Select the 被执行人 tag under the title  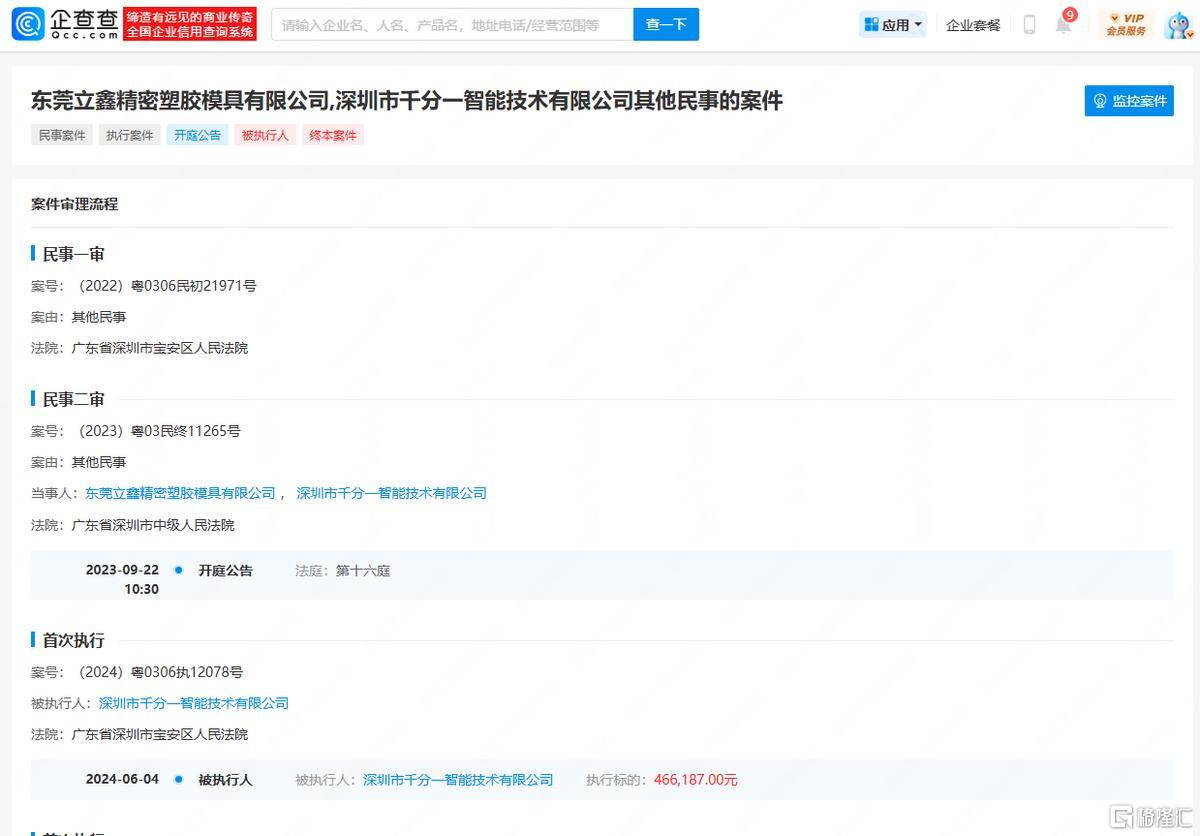(266, 135)
